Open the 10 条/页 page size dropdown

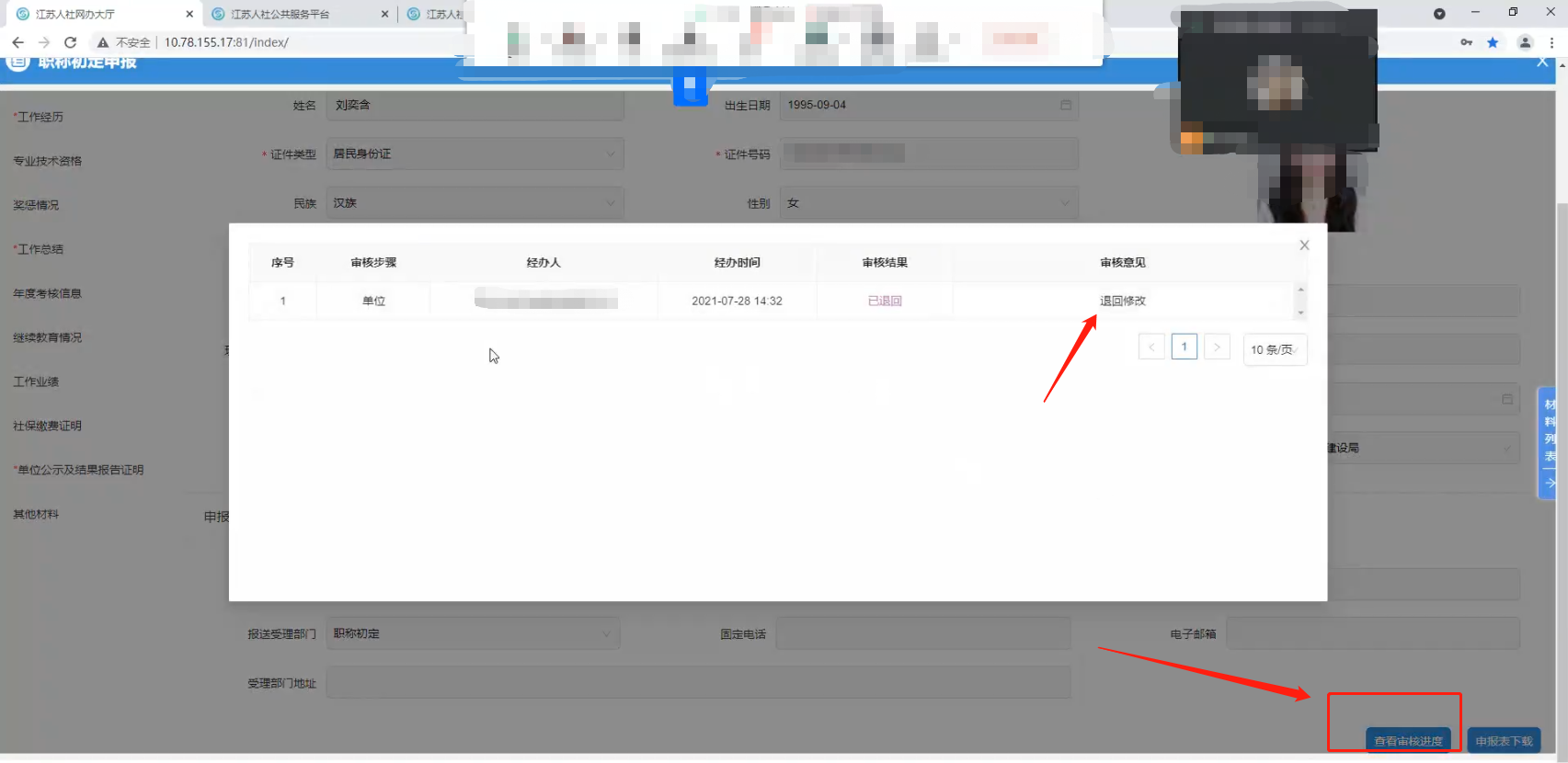pos(1275,349)
